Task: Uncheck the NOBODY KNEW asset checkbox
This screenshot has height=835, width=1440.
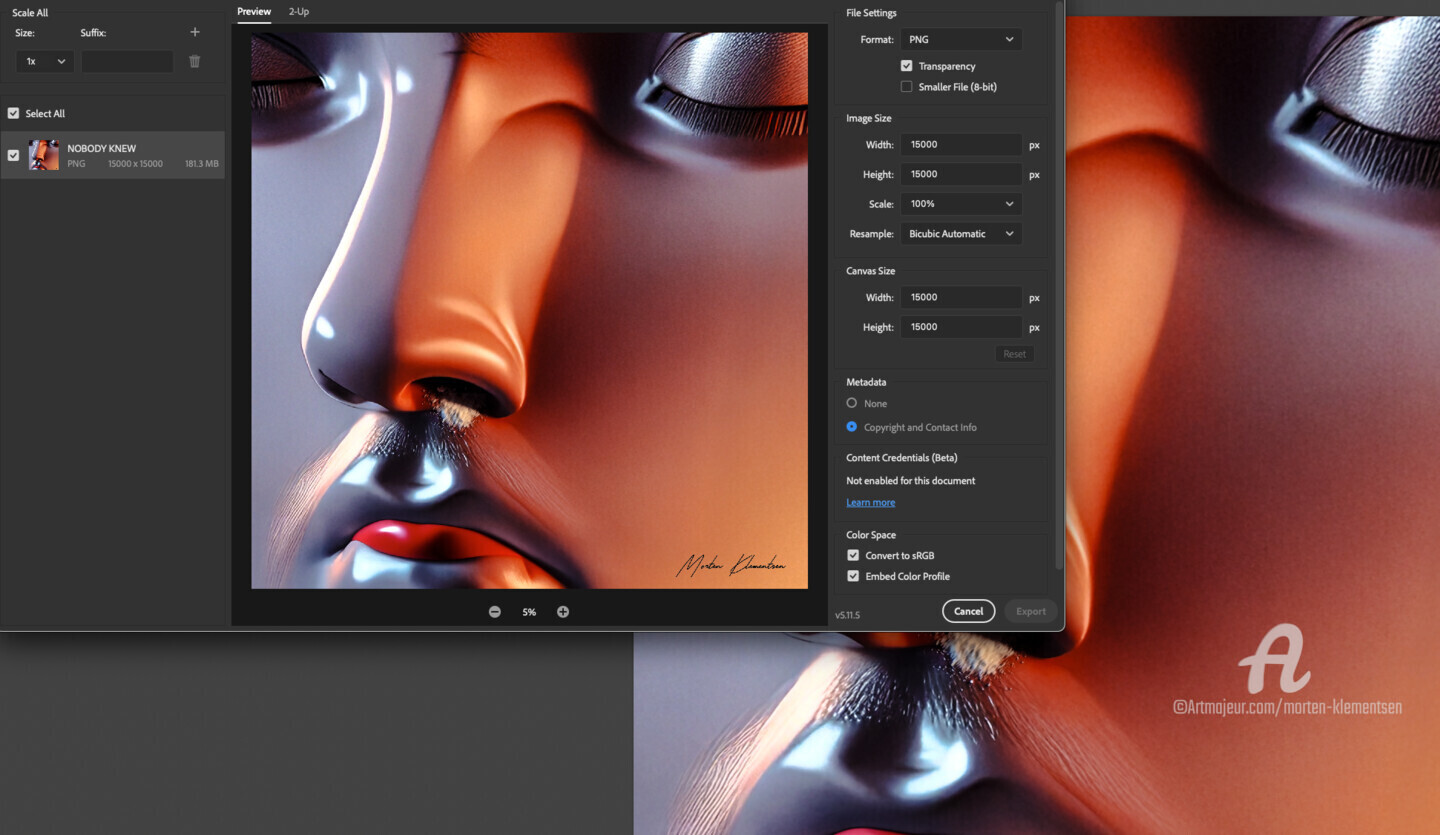Action: click(x=13, y=155)
